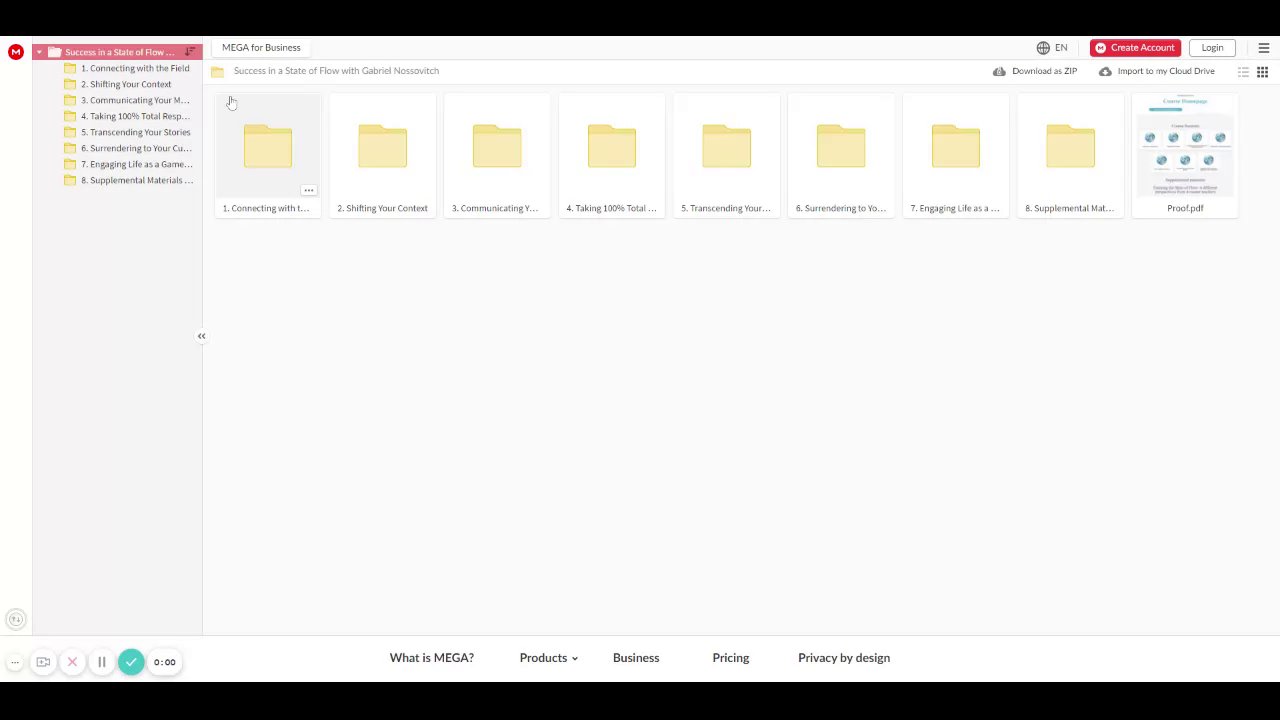Open folder tile '1. Connecting with t...'

pos(268,156)
